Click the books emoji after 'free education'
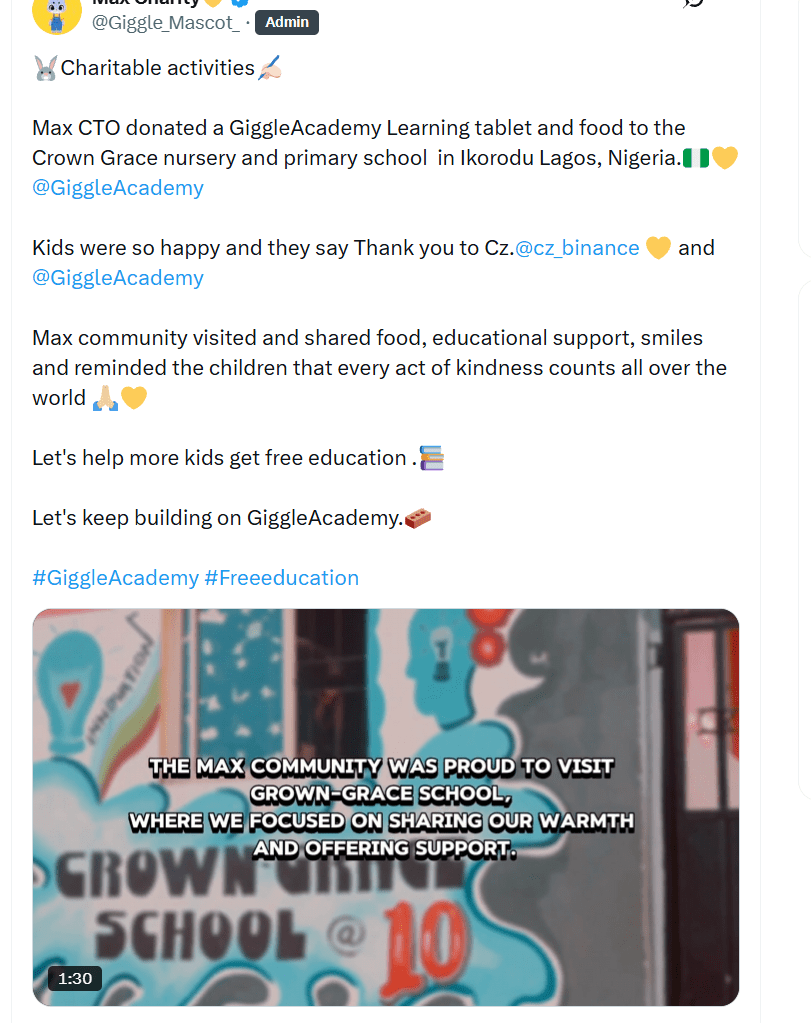 [x=432, y=458]
